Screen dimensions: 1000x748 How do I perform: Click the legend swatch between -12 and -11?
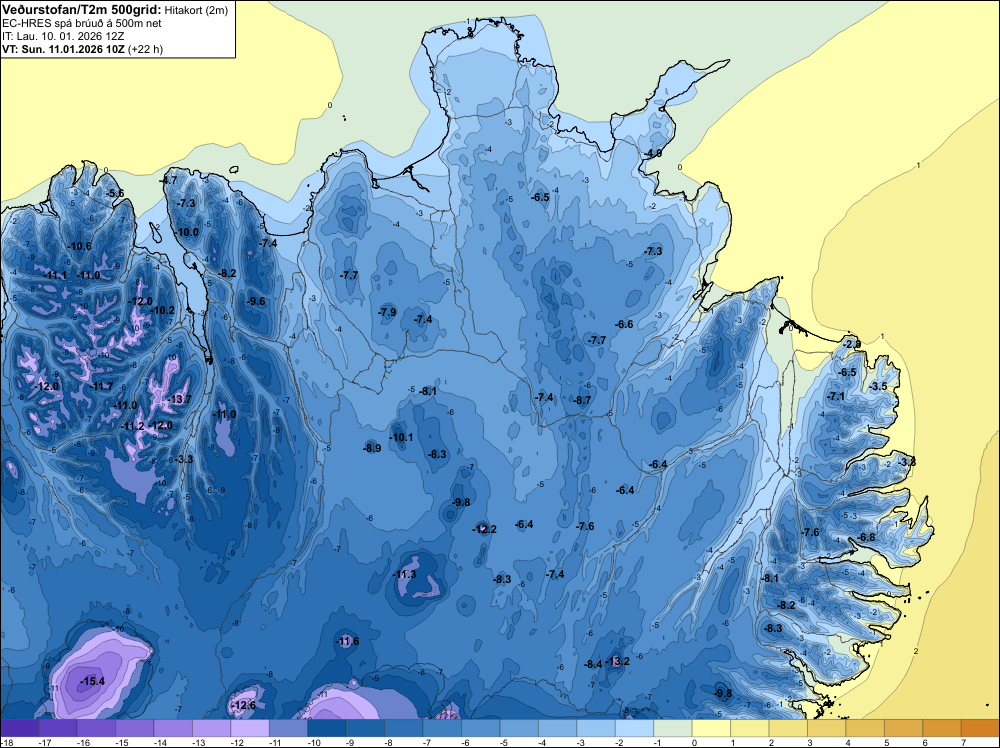coord(250,728)
